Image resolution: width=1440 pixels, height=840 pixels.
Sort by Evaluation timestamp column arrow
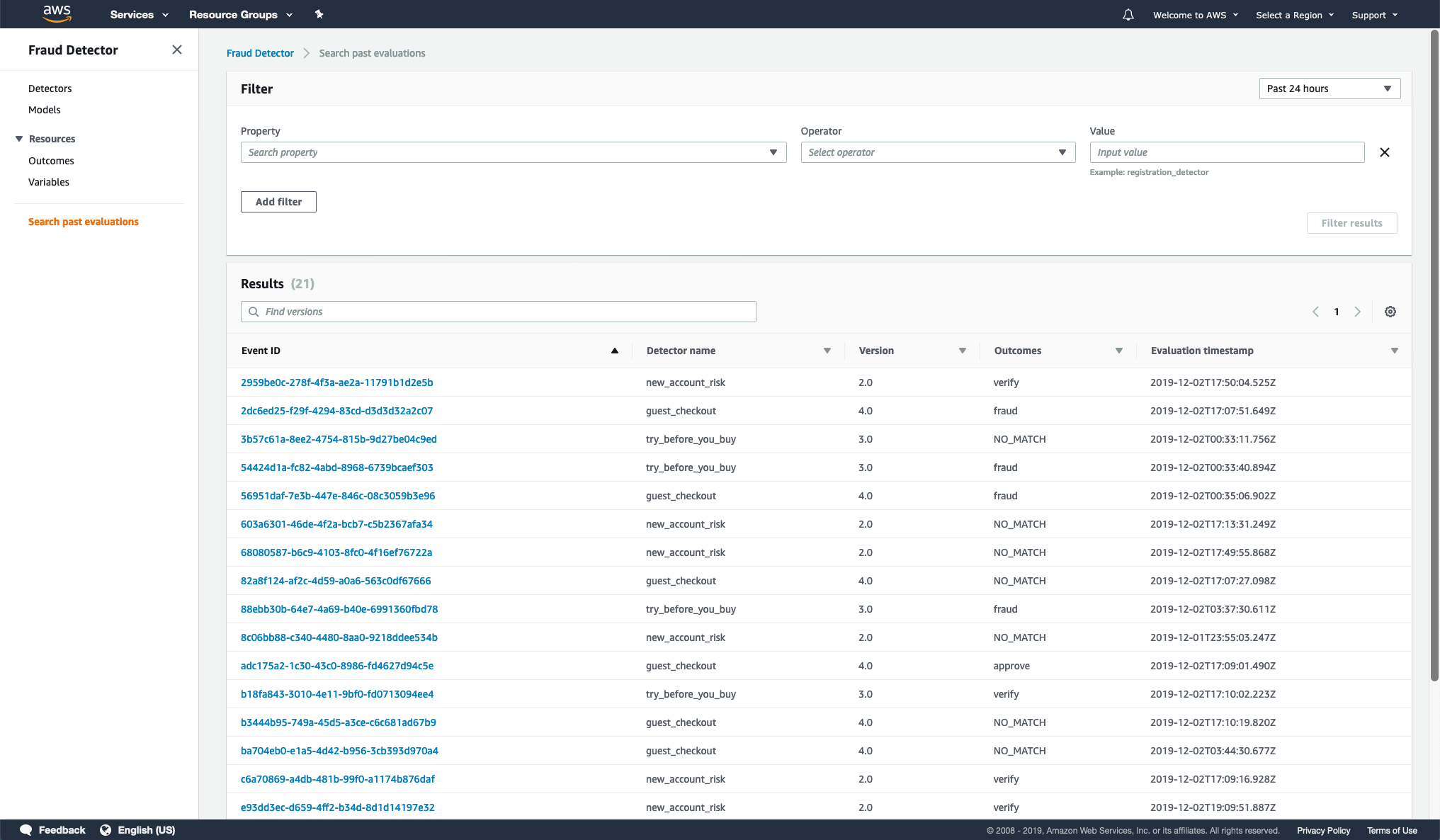pyautogui.click(x=1395, y=351)
